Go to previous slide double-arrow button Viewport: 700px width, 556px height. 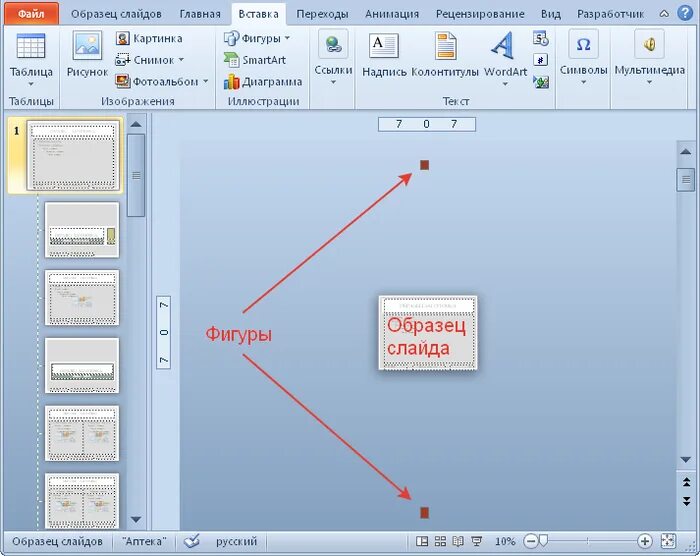(686, 482)
